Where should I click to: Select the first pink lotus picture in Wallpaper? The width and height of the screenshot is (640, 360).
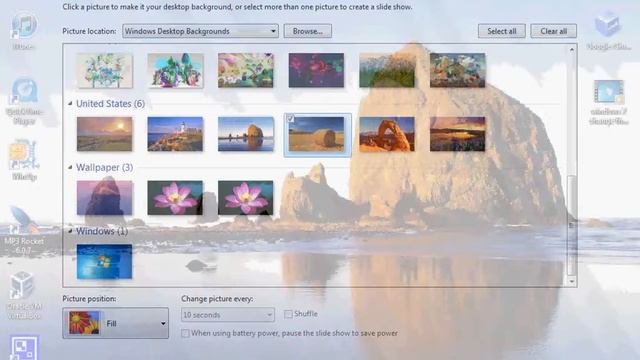(x=175, y=198)
